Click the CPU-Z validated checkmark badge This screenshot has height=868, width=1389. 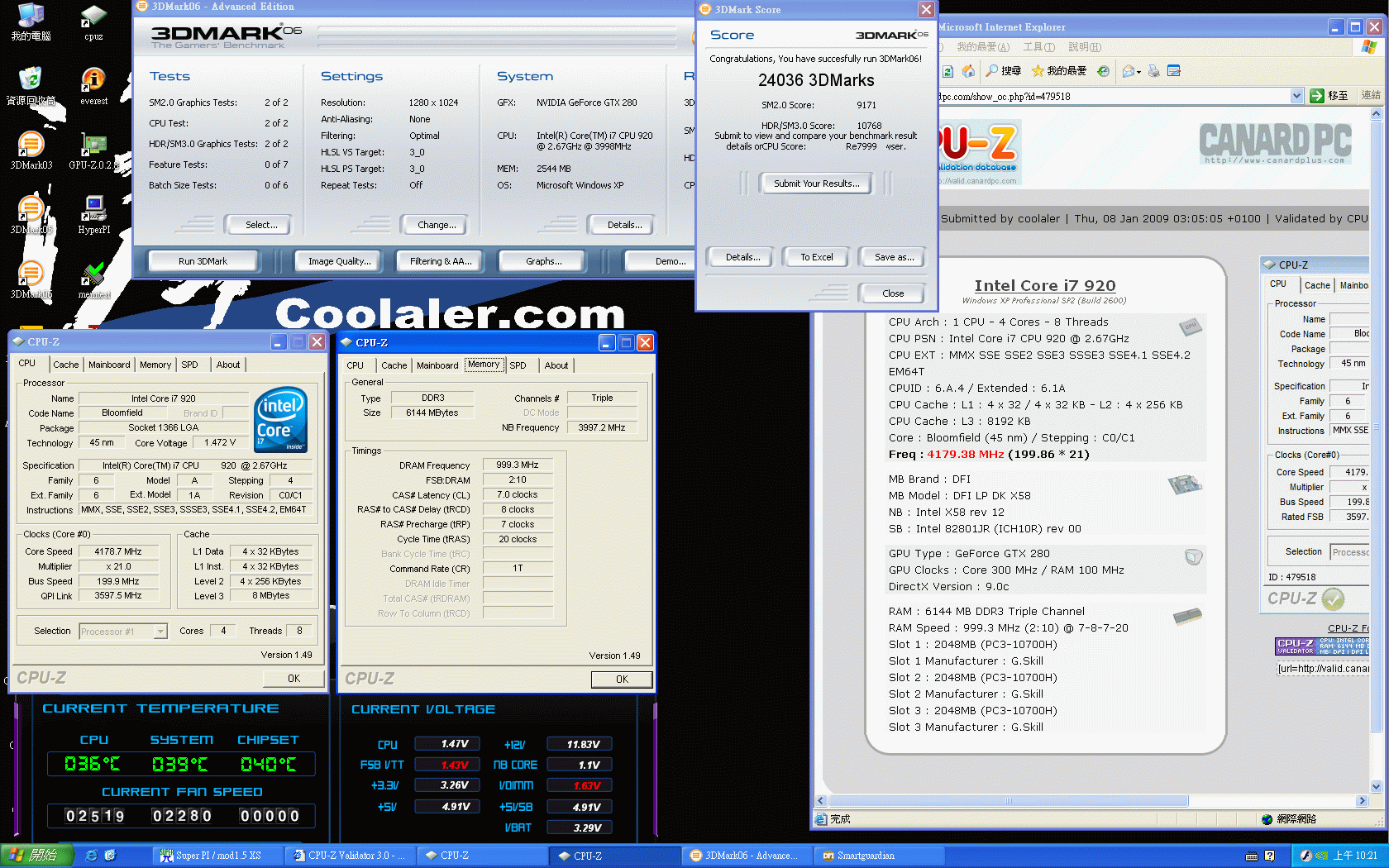pyautogui.click(x=1333, y=599)
